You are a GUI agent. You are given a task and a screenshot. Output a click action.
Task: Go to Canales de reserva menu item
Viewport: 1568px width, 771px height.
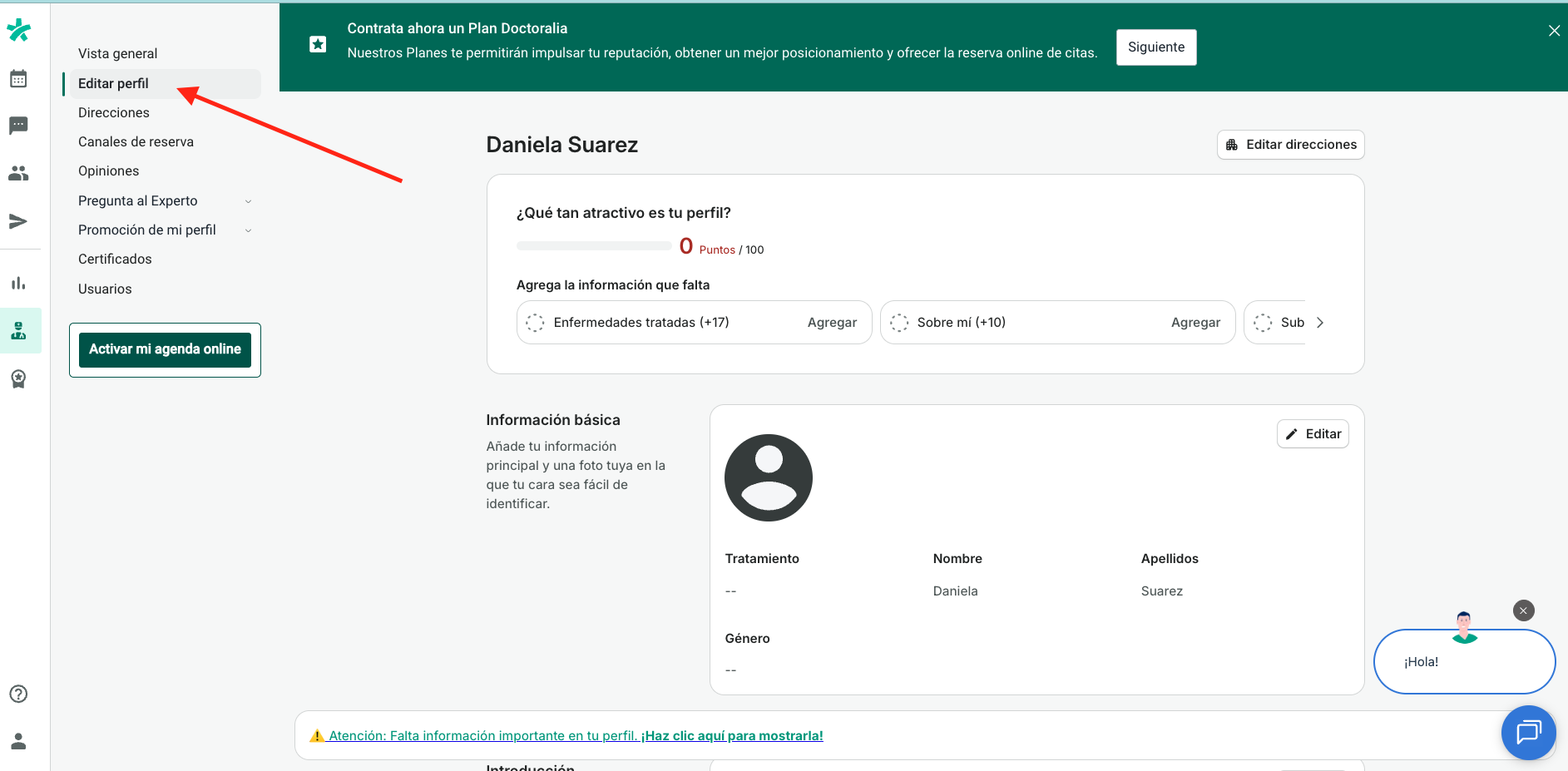coord(136,142)
